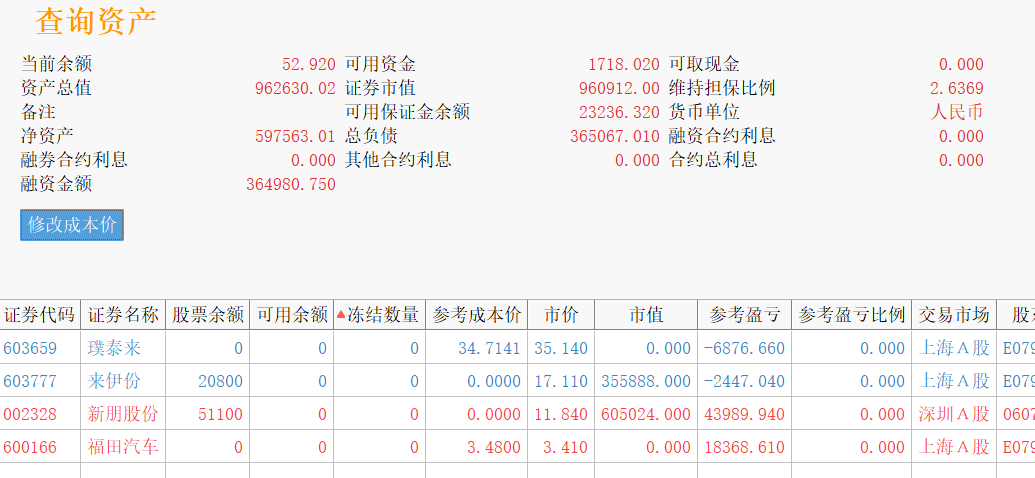The height and width of the screenshot is (478, 1035).
Task: Sort by 证券代码 column header
Action: tap(40, 315)
